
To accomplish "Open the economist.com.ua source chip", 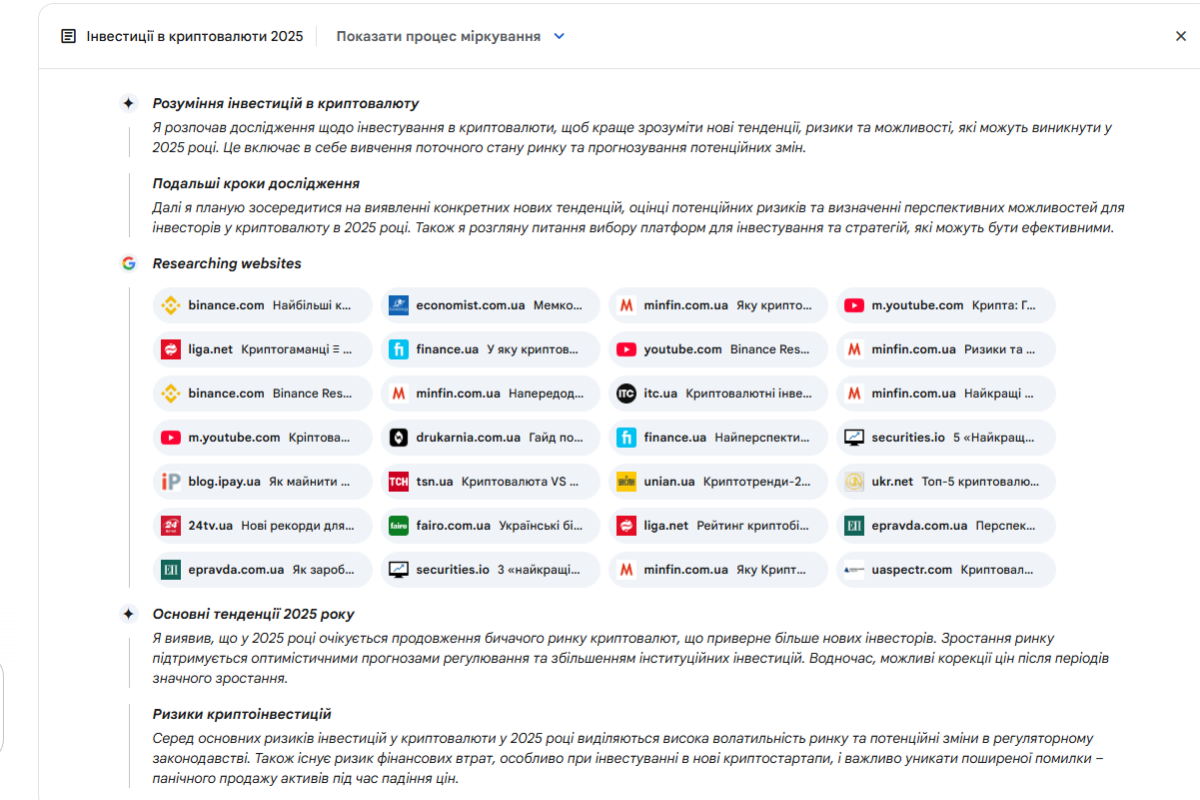I will 490,306.
